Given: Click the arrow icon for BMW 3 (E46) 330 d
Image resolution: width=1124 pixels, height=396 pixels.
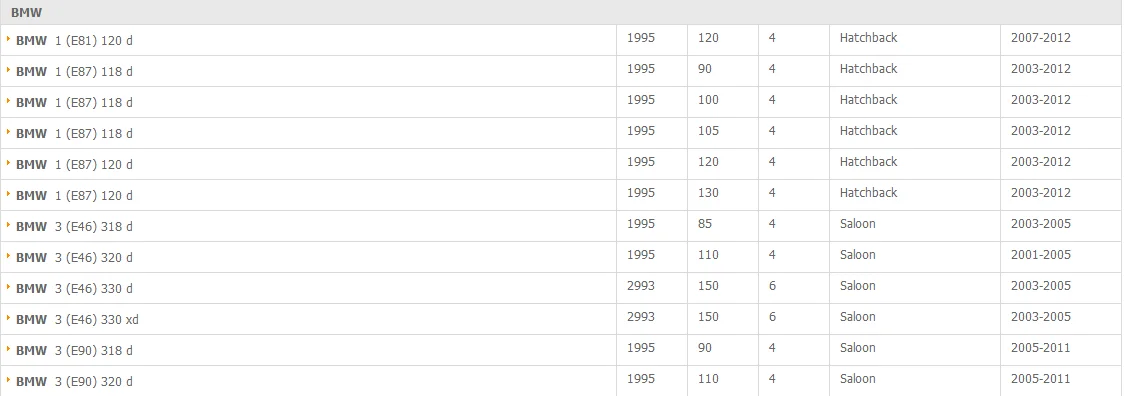Looking at the screenshot, I should point(9,287).
